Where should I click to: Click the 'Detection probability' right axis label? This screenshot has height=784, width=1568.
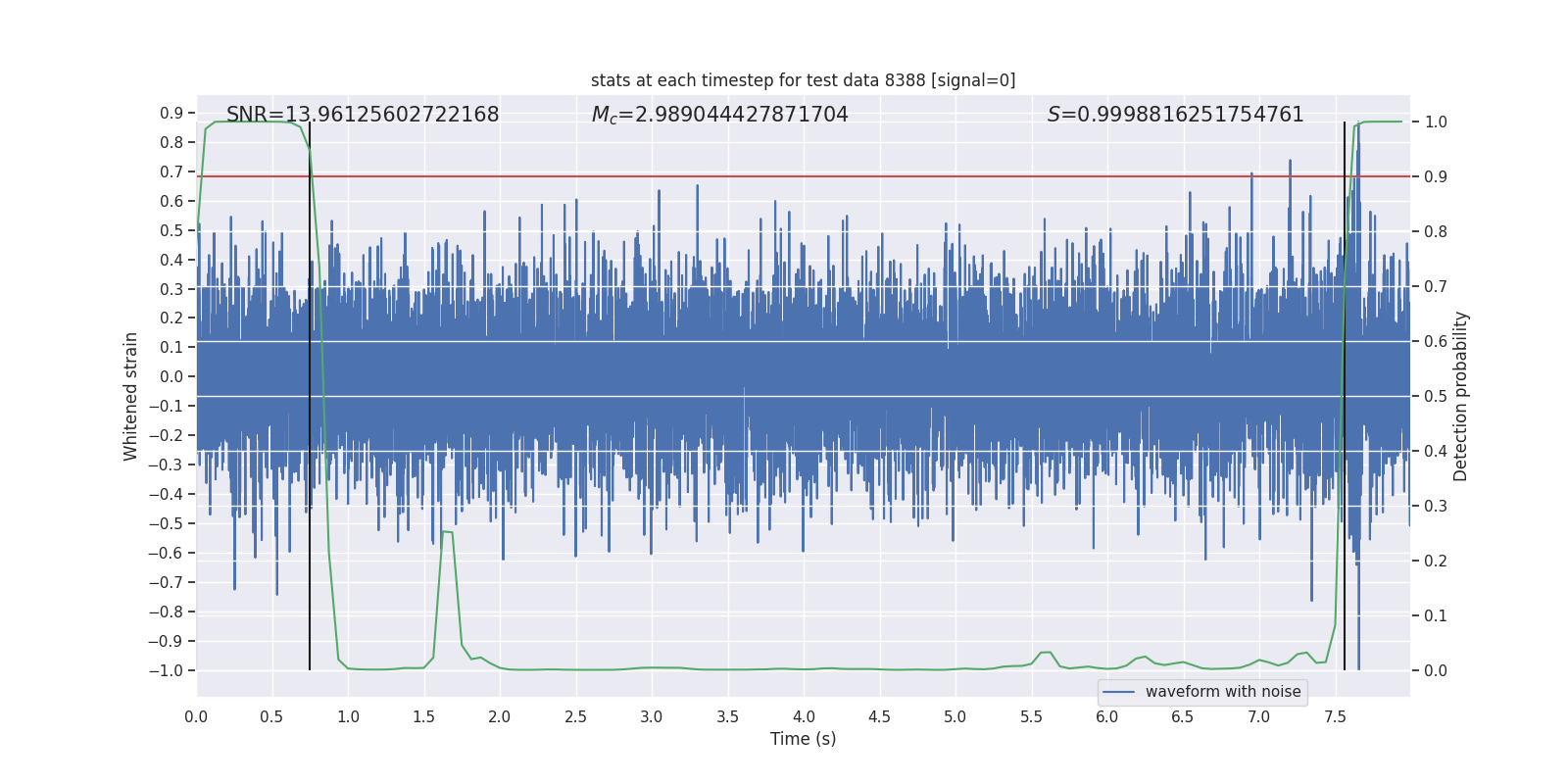[1460, 396]
